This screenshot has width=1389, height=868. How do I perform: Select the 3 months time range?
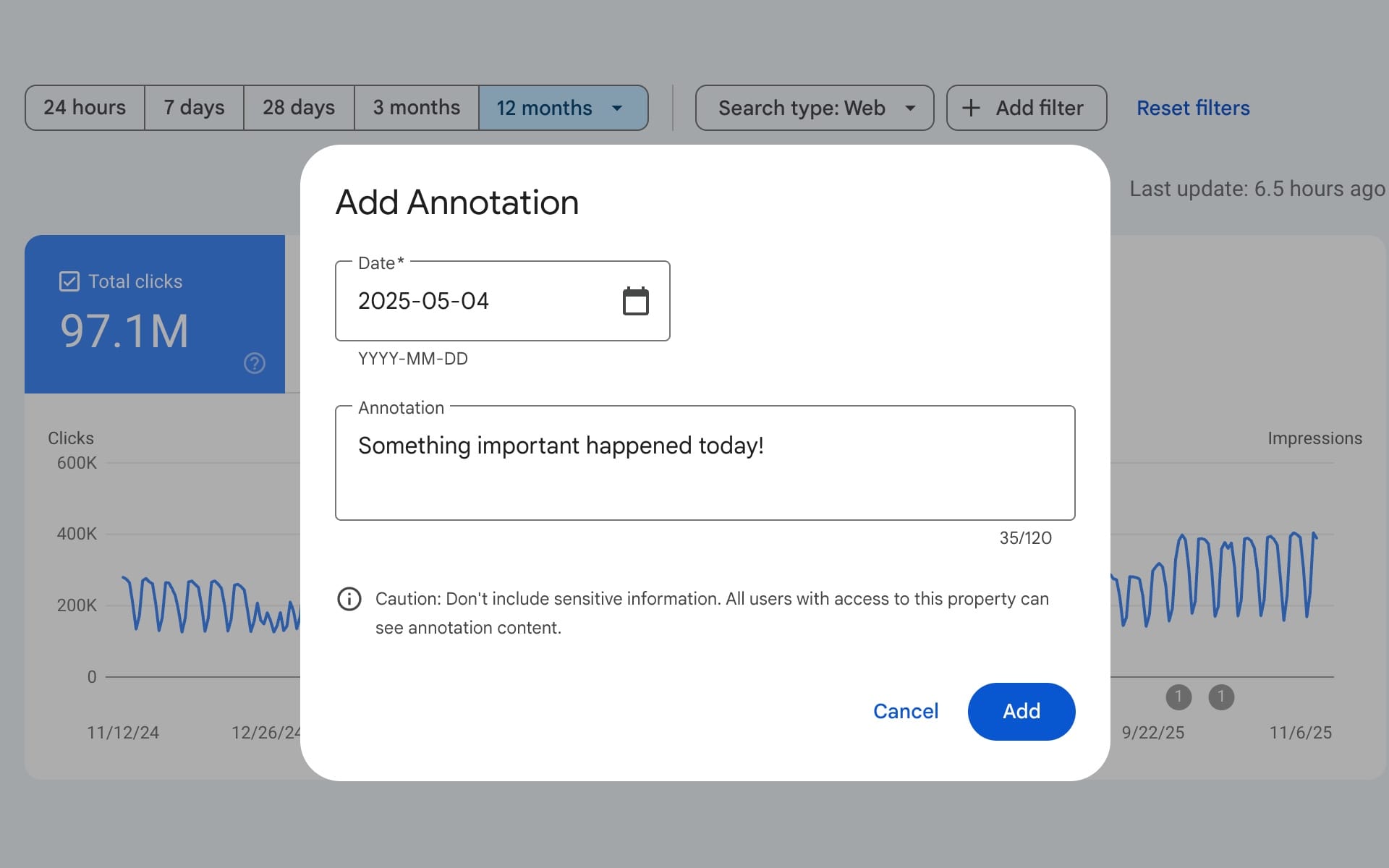(x=416, y=107)
